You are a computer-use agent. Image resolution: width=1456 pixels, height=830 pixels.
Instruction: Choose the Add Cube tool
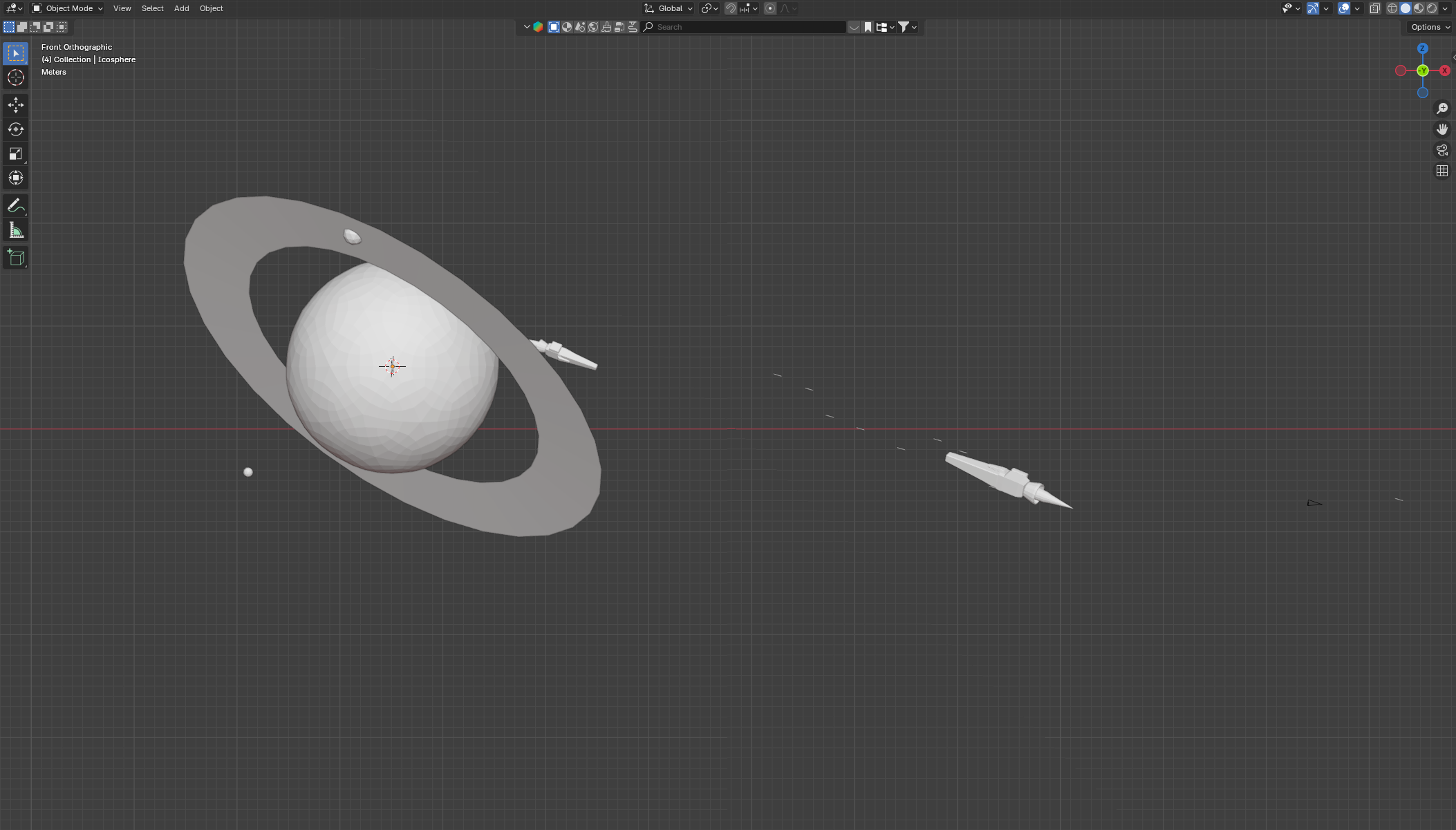click(x=15, y=258)
